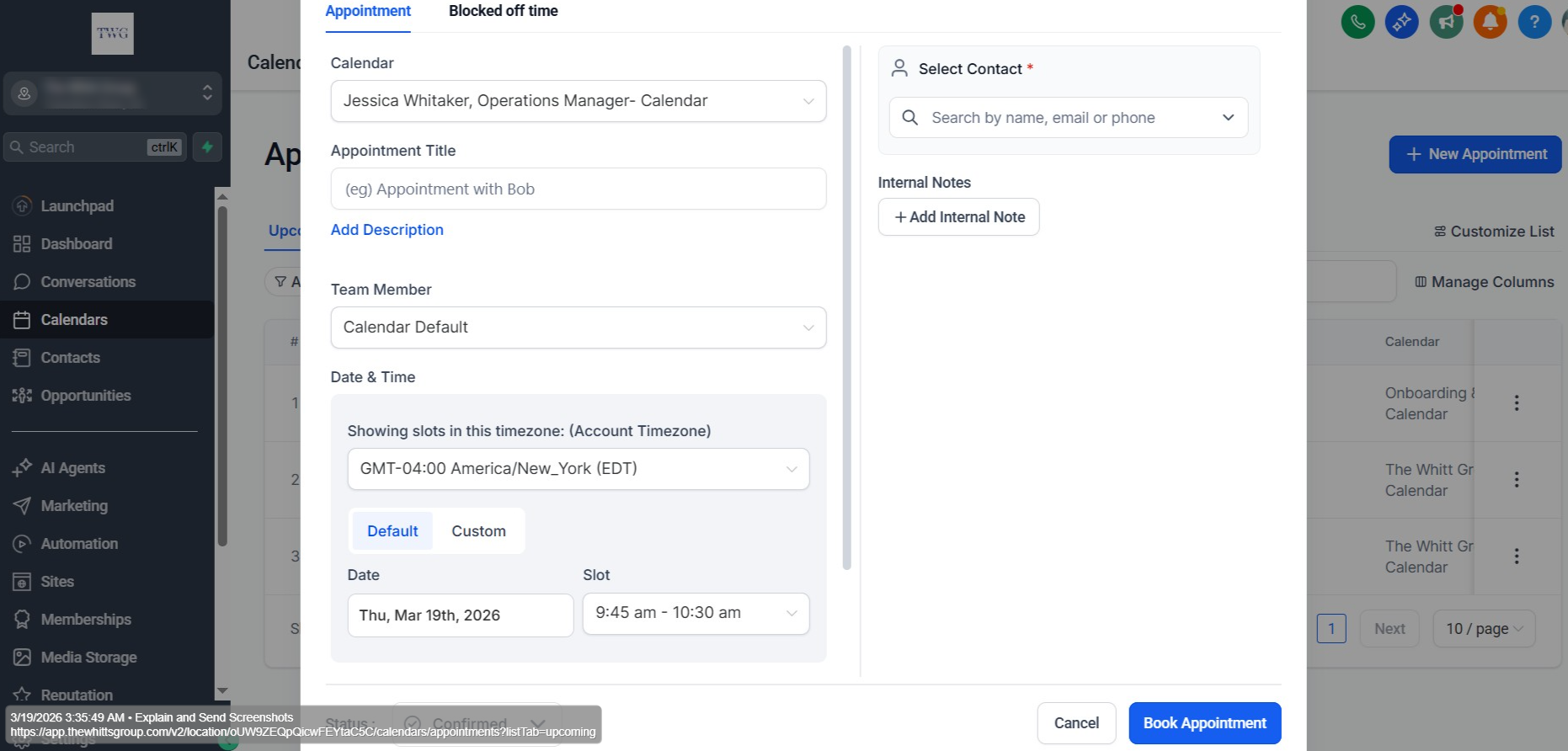Open Automation in the sidebar
Screen dimensions: 1568x751
coord(79,544)
